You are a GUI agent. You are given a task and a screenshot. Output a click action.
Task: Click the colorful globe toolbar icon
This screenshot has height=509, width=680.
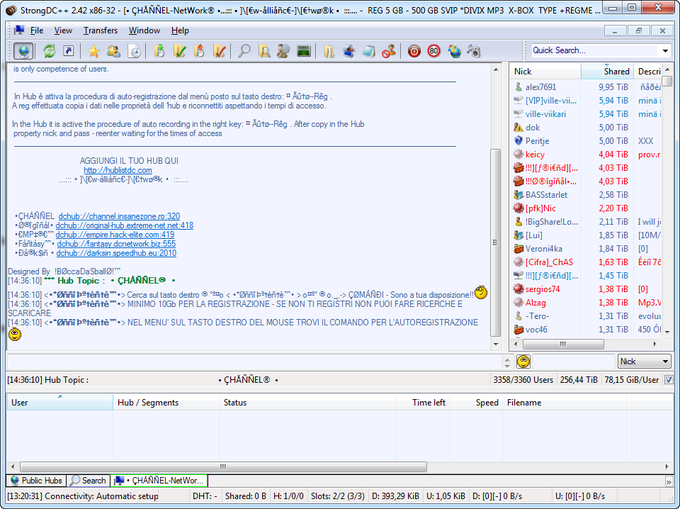tap(454, 51)
